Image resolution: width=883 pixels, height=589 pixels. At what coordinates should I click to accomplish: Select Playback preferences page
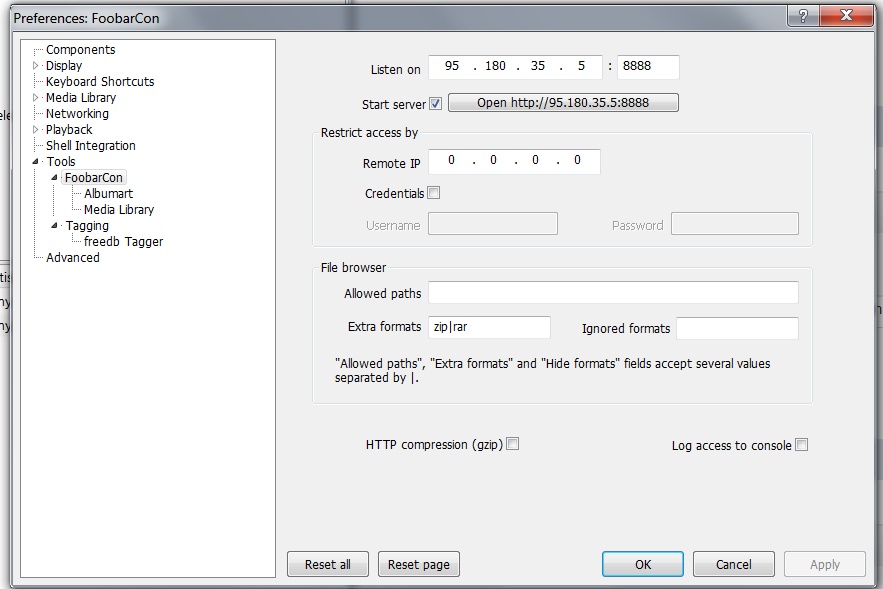pyautogui.click(x=69, y=130)
